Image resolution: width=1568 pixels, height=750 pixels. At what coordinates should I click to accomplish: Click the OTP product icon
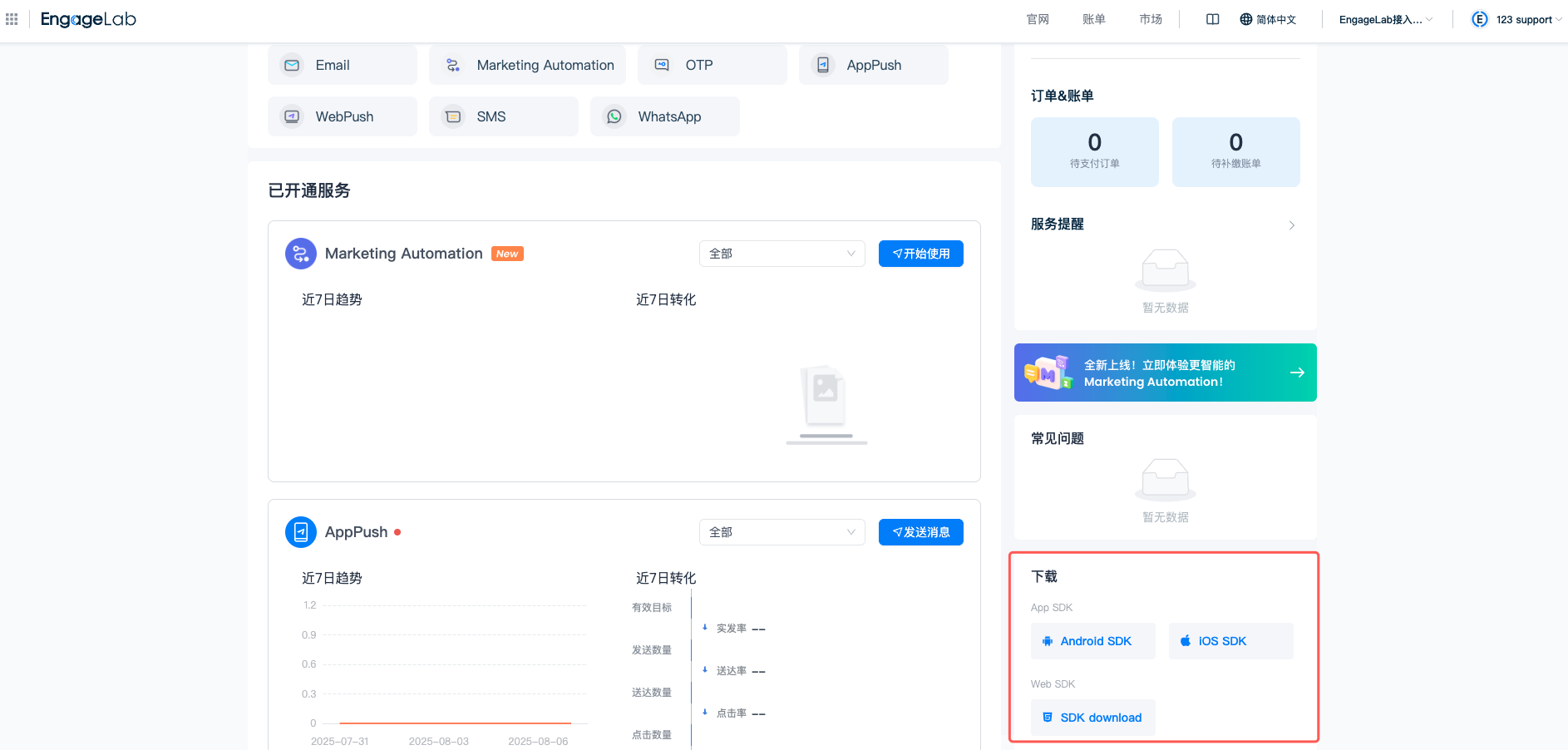pos(662,65)
